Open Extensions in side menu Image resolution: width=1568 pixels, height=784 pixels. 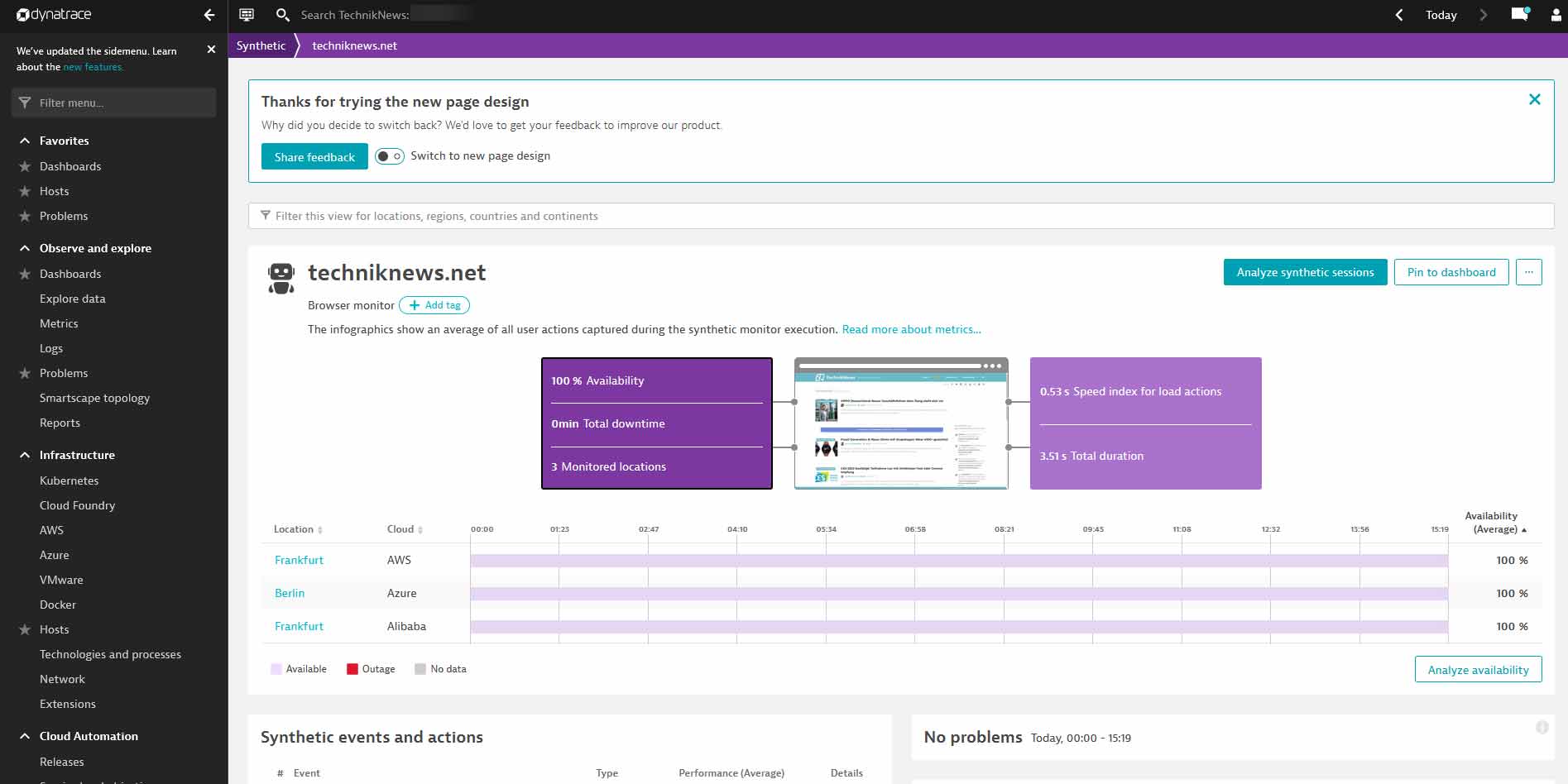(x=68, y=704)
